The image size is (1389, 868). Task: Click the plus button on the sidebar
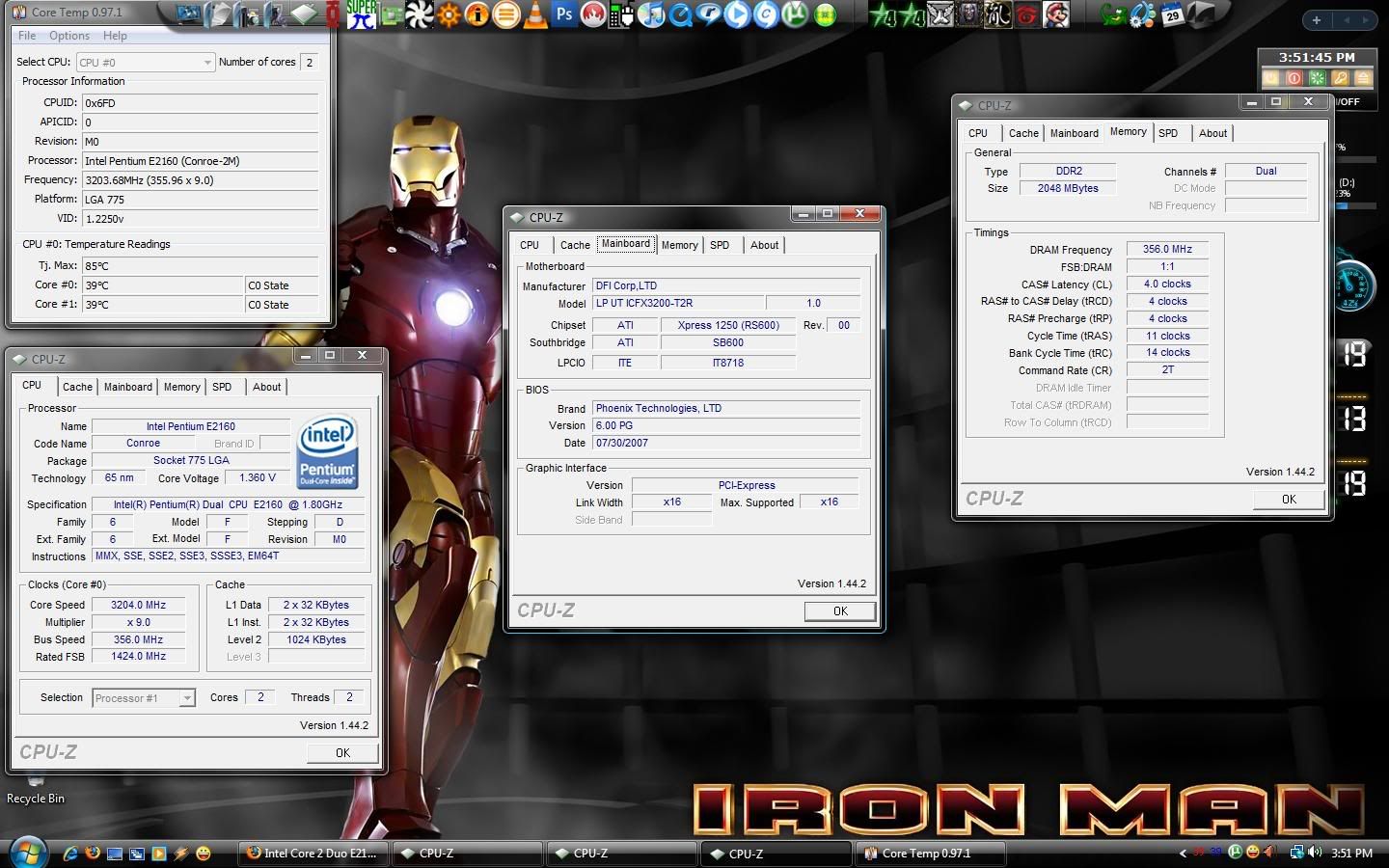pyautogui.click(x=1317, y=19)
